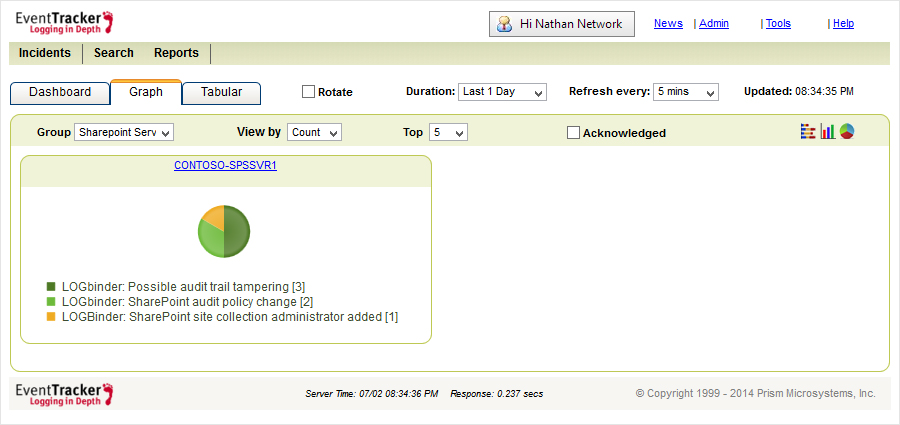
Task: Open the Search menu
Action: pos(114,53)
